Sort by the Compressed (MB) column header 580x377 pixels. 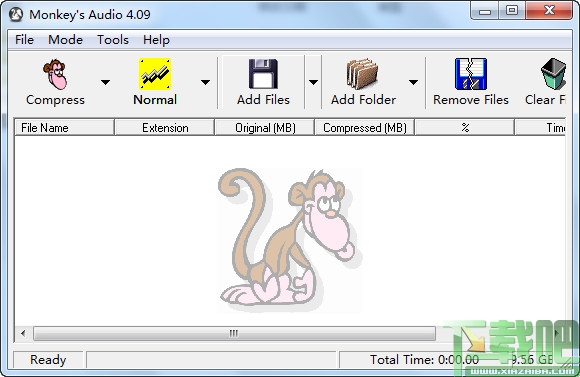coord(364,128)
